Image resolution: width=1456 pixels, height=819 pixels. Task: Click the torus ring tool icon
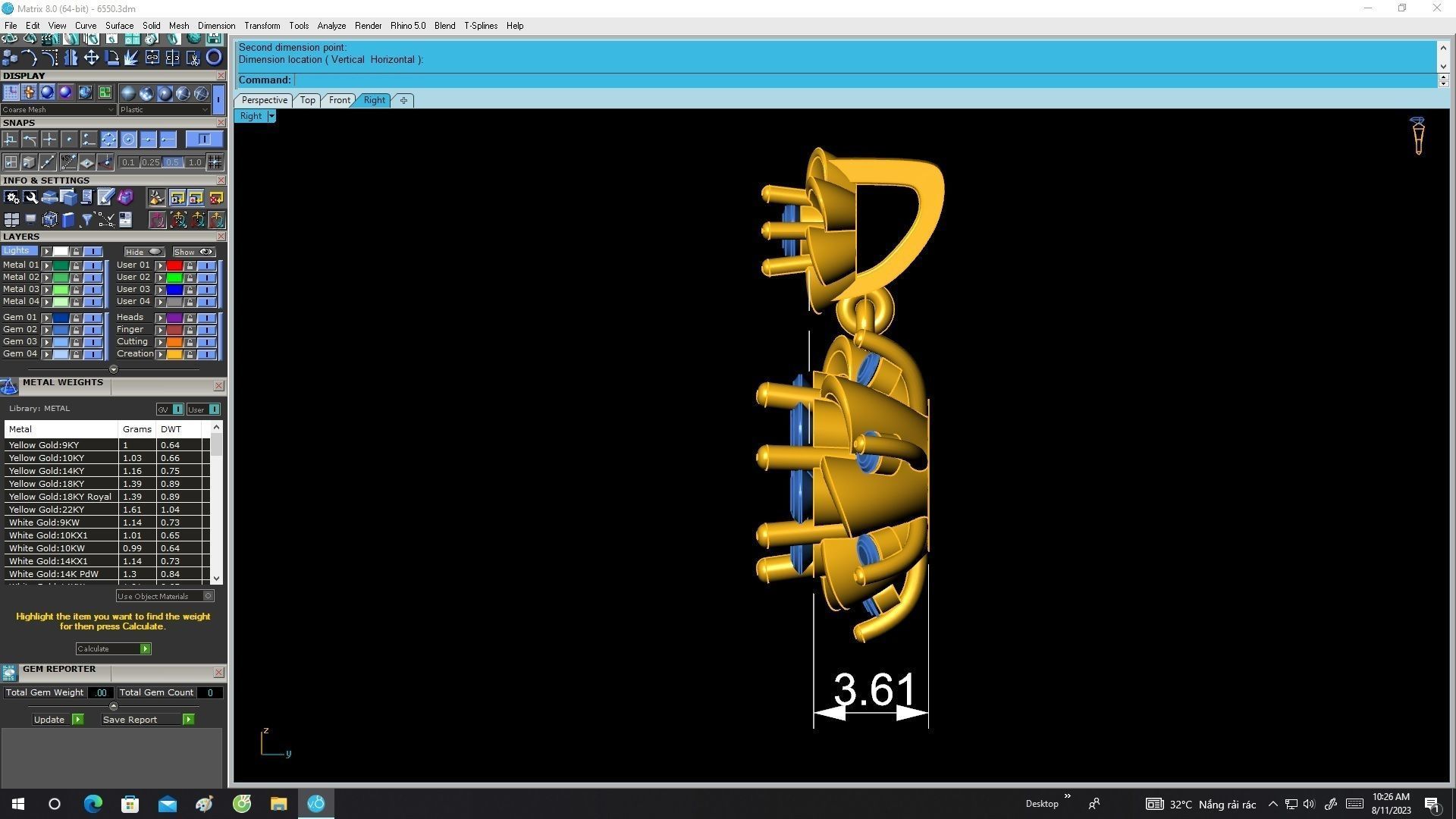(214, 58)
